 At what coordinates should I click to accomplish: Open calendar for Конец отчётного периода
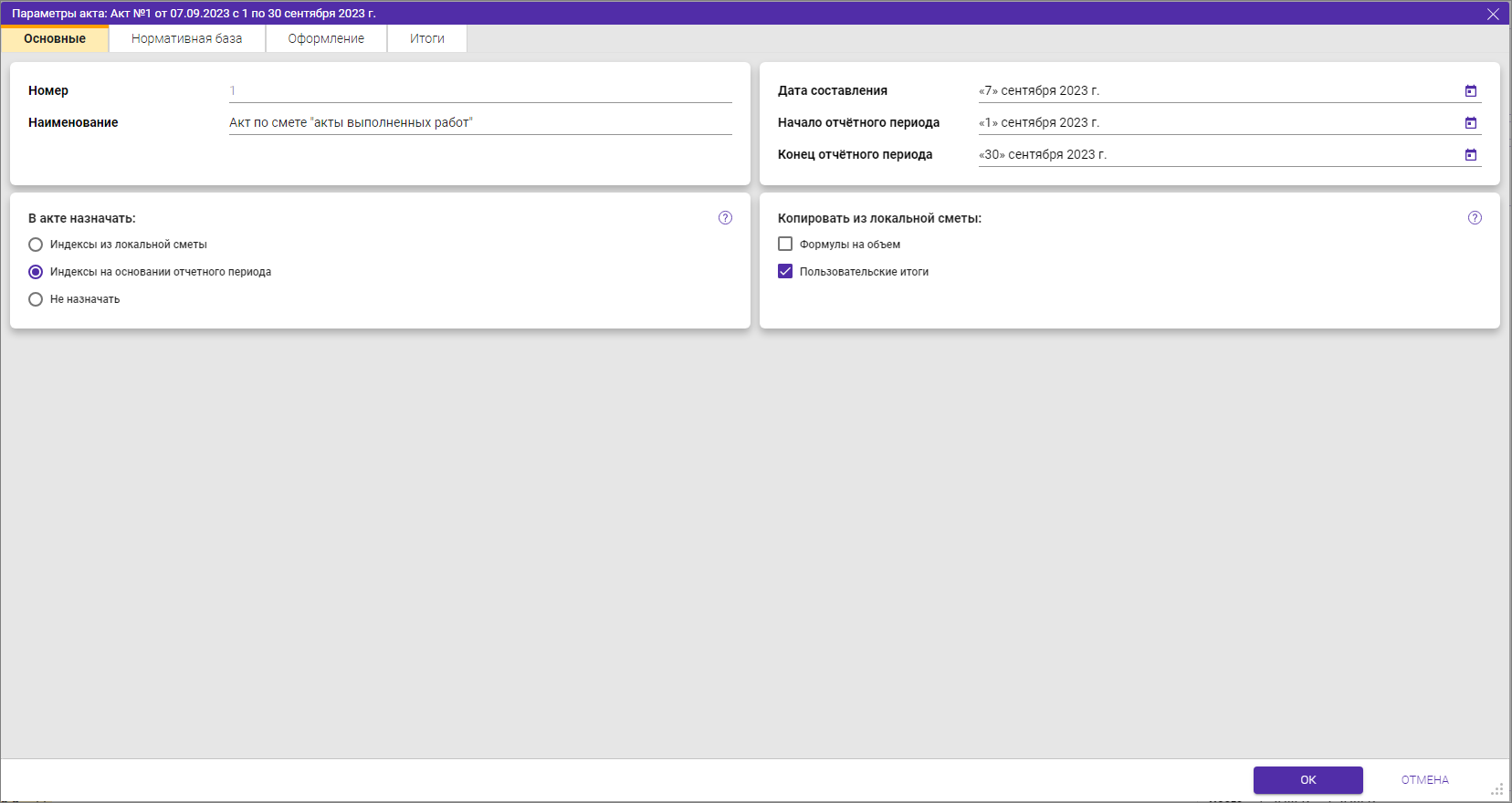pos(1470,155)
